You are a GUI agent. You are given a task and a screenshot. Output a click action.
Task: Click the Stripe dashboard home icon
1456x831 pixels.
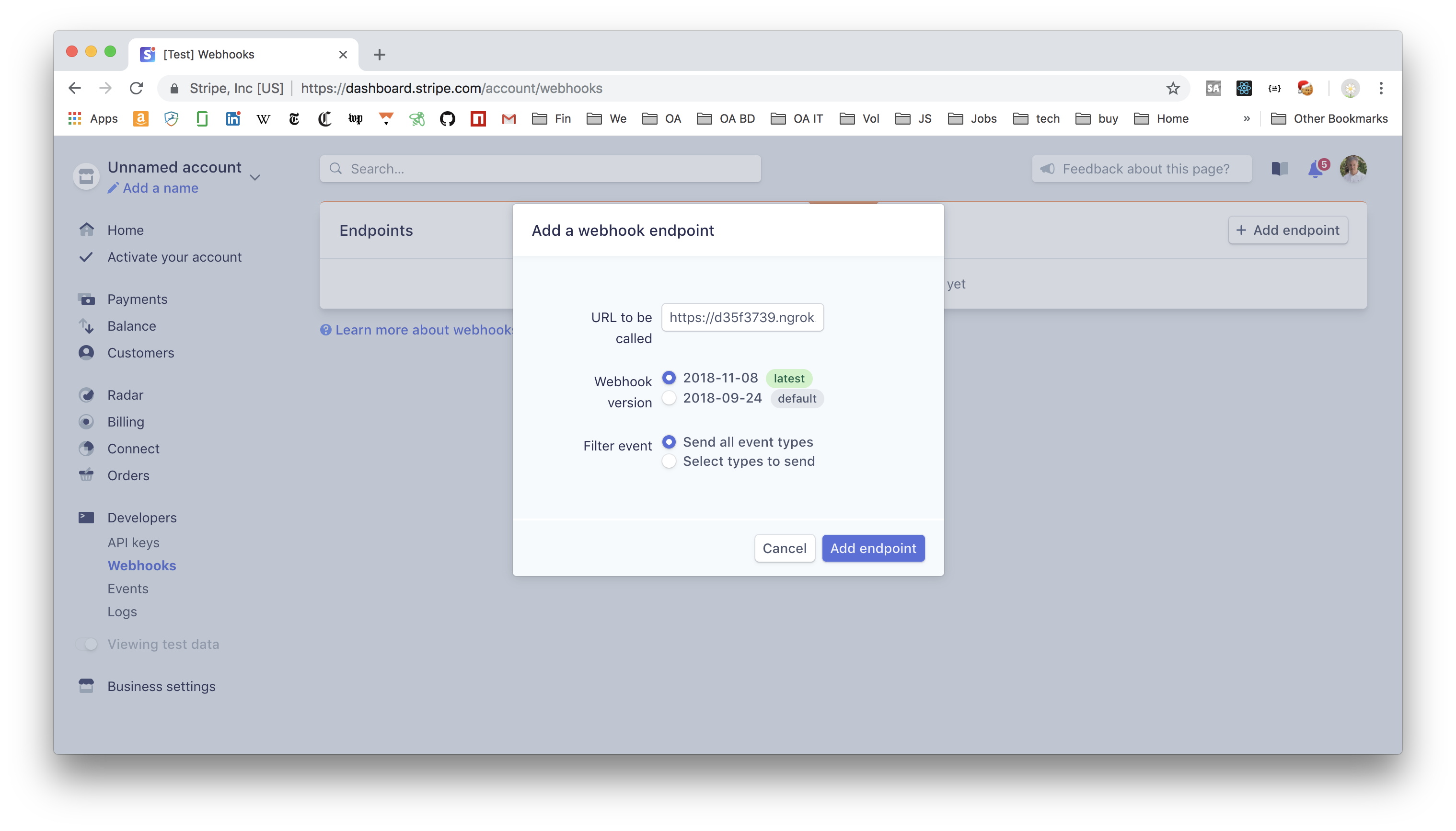pos(87,230)
